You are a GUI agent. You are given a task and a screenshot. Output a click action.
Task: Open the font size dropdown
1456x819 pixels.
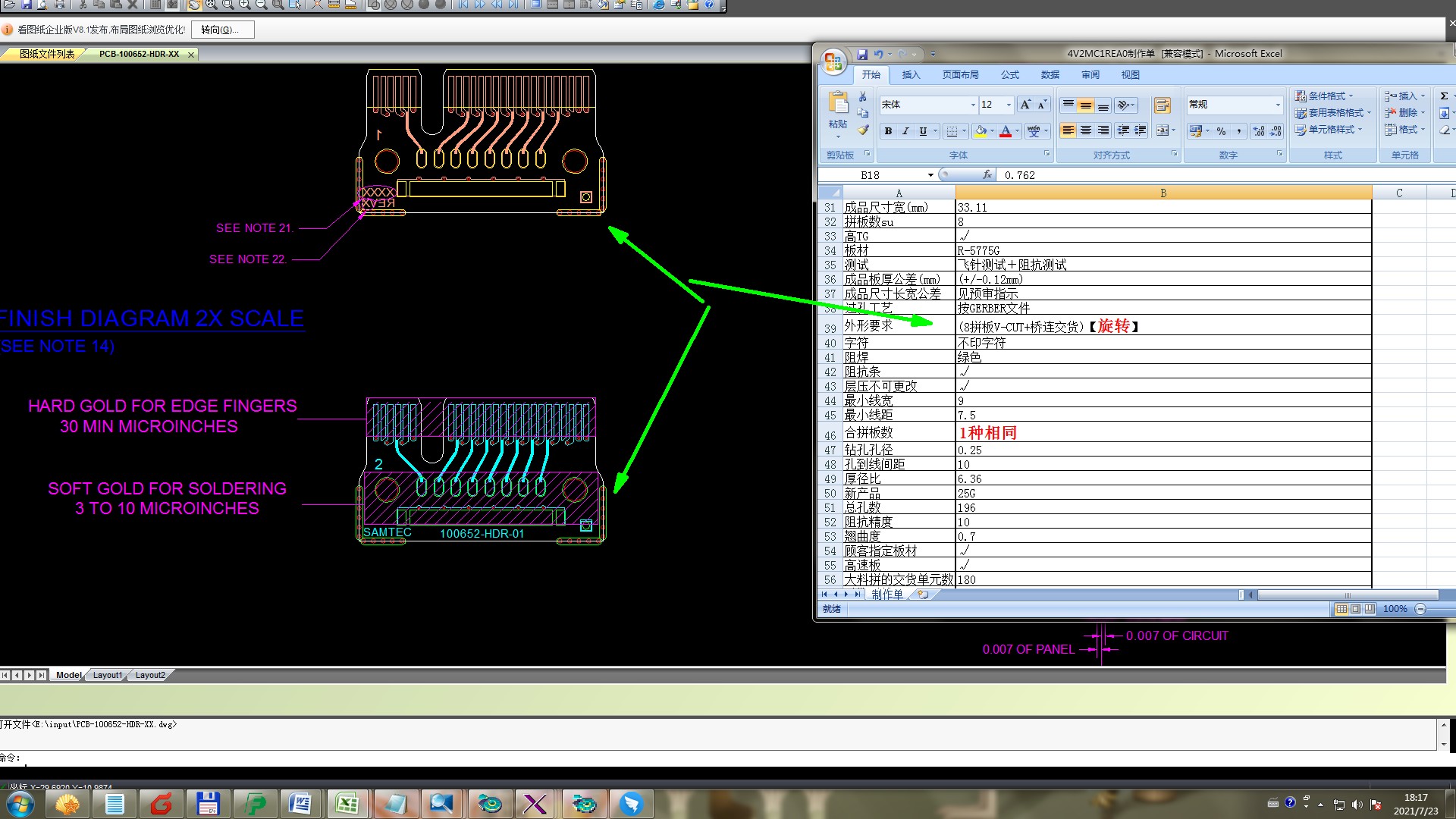click(x=1009, y=105)
